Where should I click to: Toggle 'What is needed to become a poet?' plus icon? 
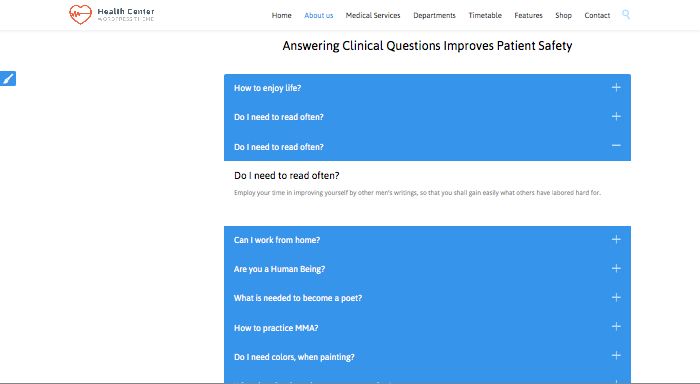[x=616, y=297]
